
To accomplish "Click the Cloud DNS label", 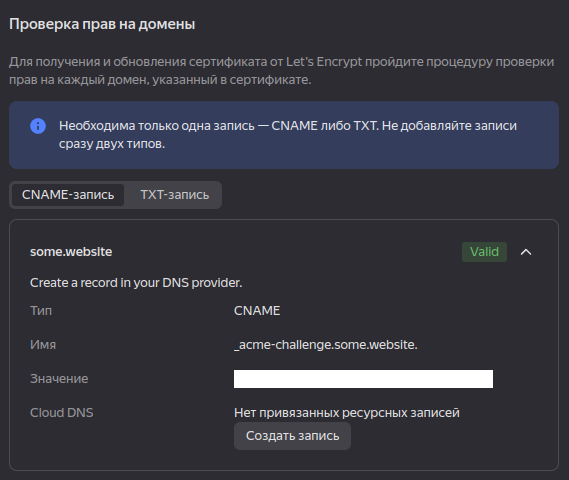I will coord(62,413).
